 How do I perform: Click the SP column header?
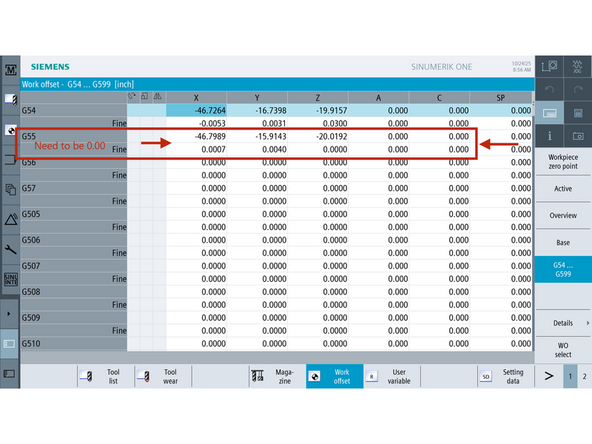[x=501, y=98]
